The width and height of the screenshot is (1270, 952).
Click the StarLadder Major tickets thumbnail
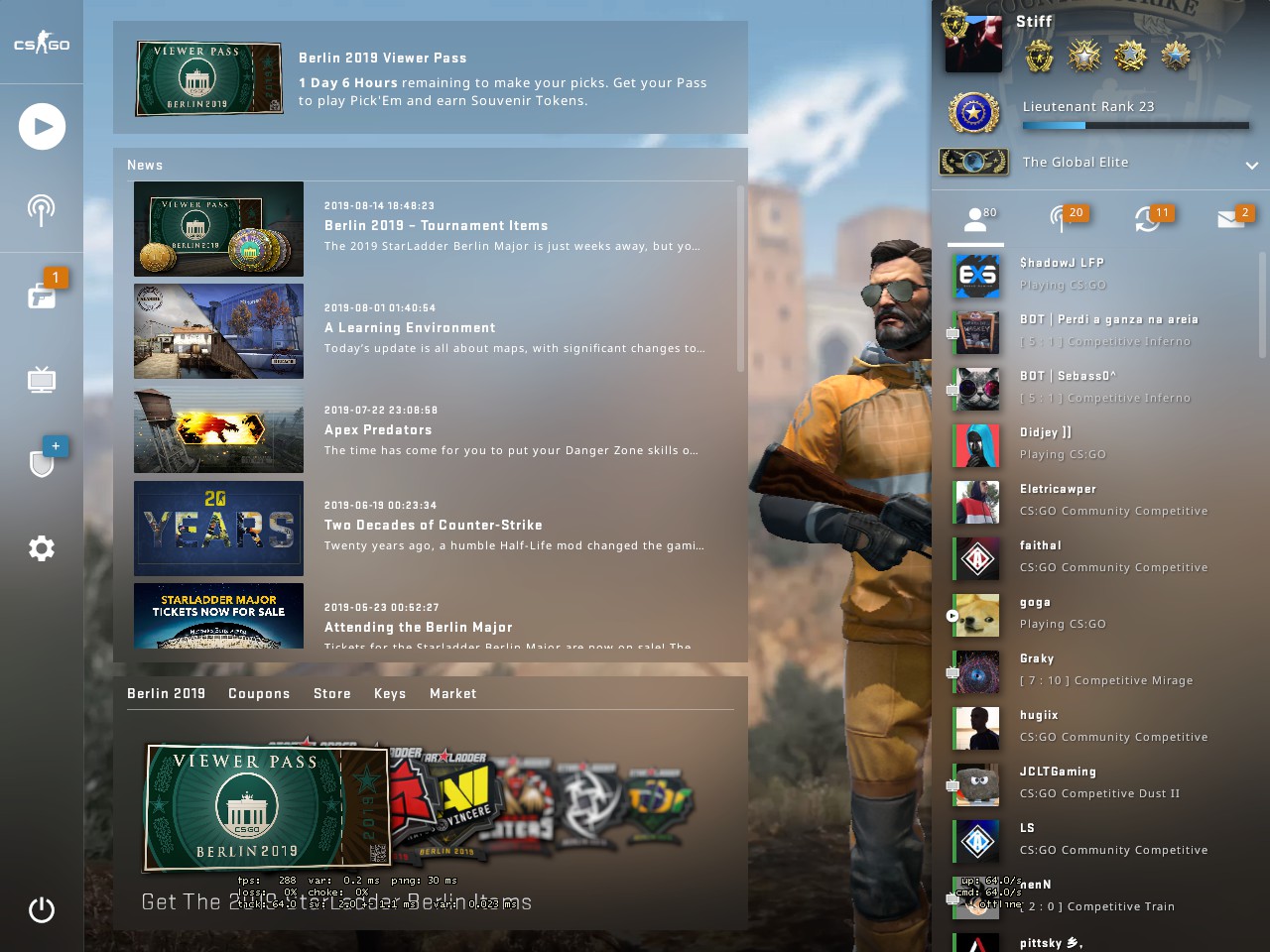coord(218,616)
